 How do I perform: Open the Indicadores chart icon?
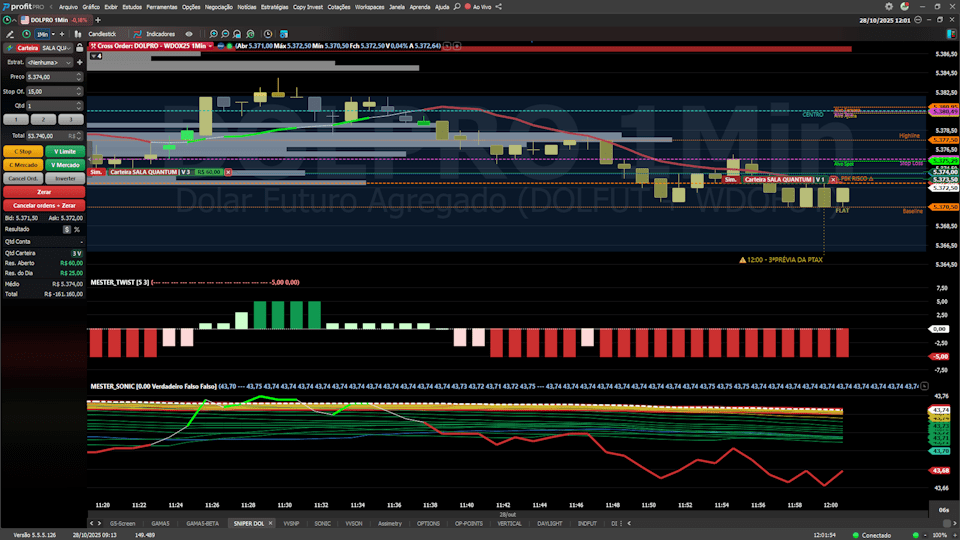click(x=137, y=33)
